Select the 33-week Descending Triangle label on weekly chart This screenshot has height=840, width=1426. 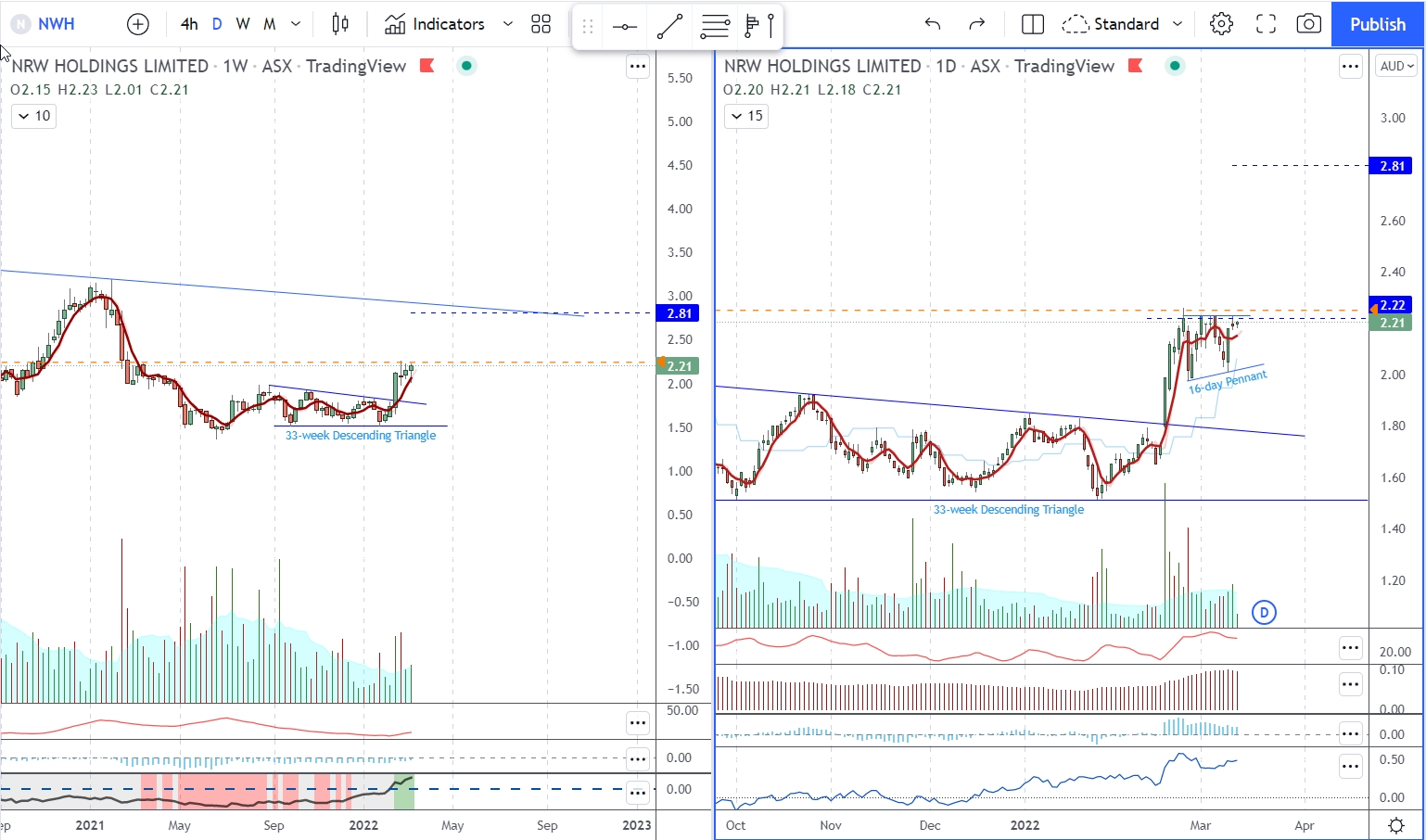click(361, 436)
